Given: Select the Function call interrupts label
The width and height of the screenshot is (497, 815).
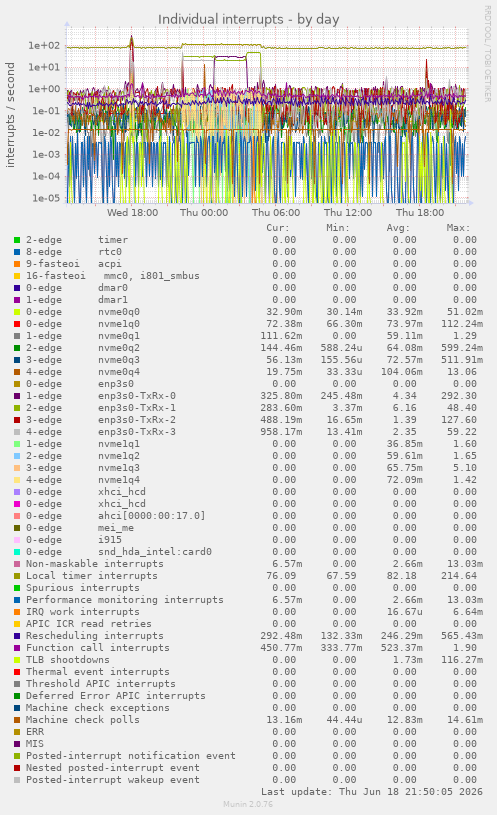Looking at the screenshot, I should pyautogui.click(x=98, y=648).
